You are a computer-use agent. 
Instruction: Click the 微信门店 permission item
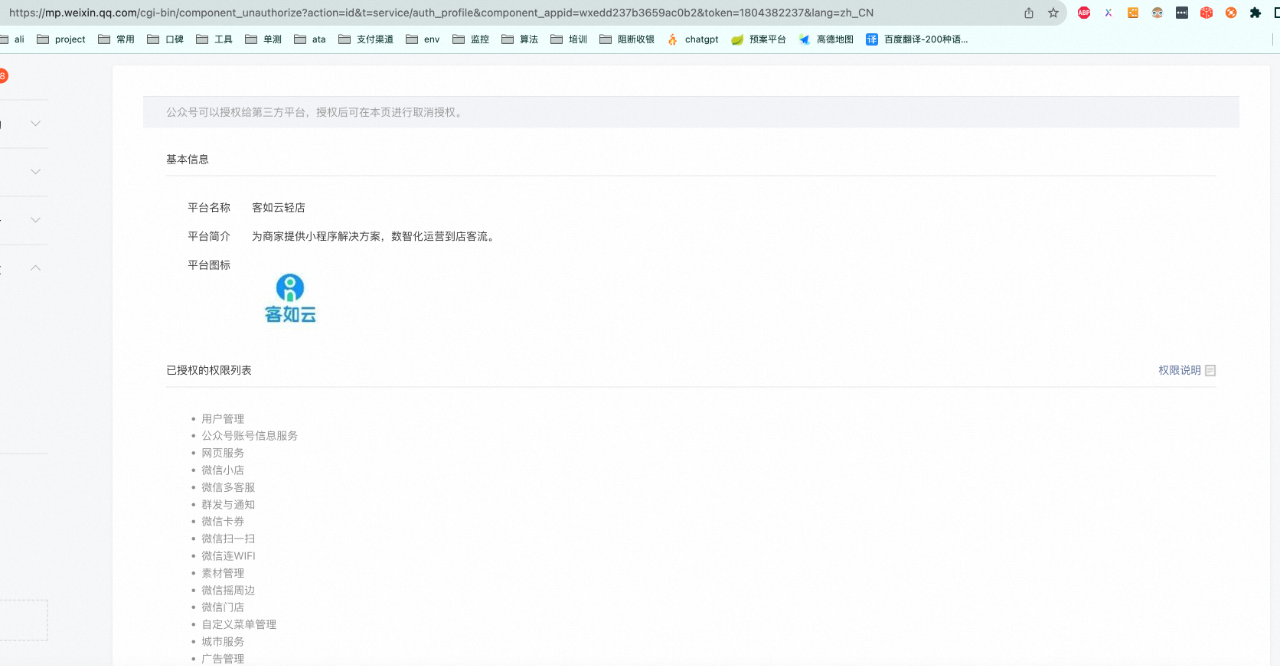coord(223,607)
